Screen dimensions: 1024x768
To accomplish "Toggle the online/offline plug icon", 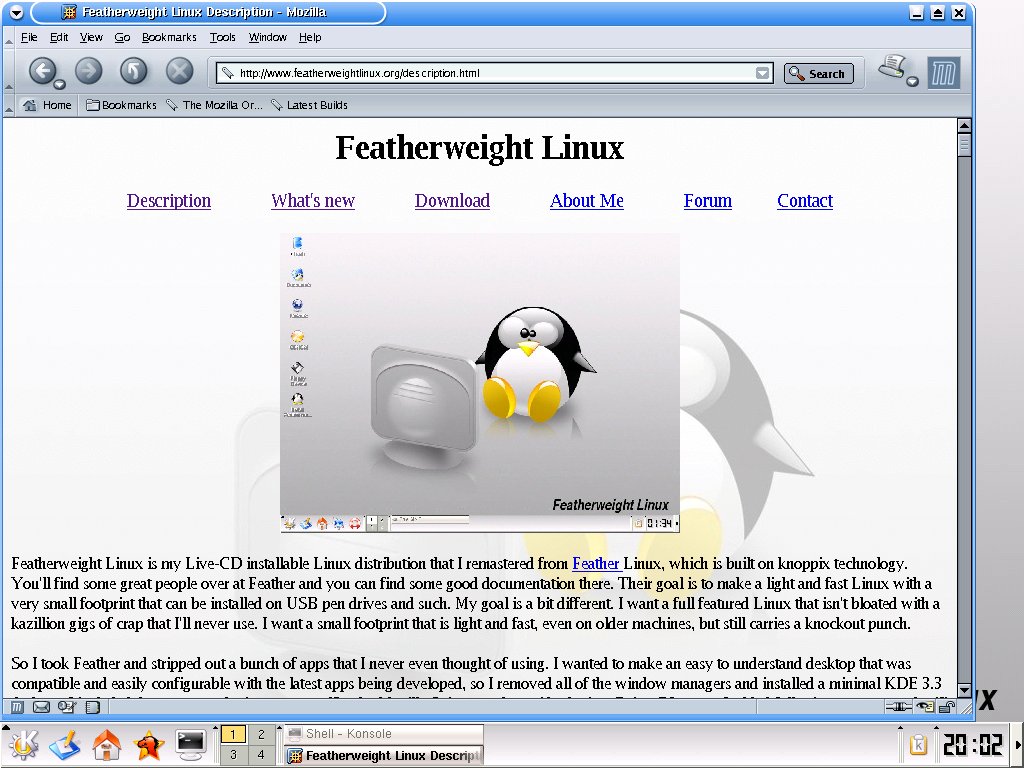I will pyautogui.click(x=899, y=707).
